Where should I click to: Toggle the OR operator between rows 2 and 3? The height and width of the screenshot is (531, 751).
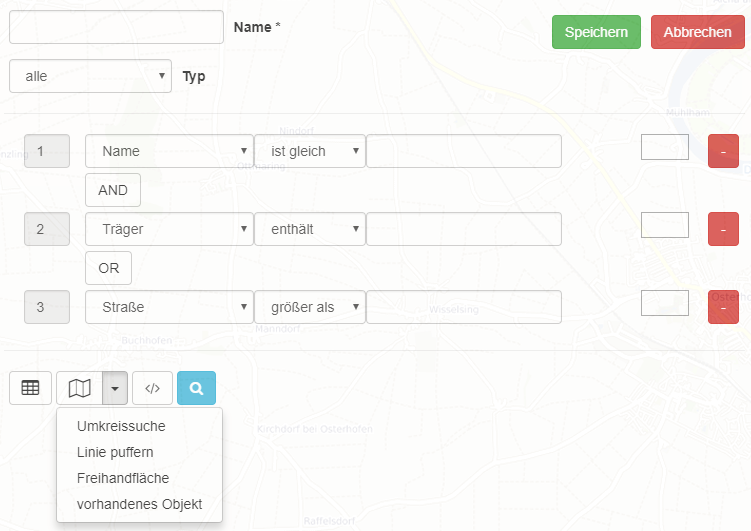109,268
